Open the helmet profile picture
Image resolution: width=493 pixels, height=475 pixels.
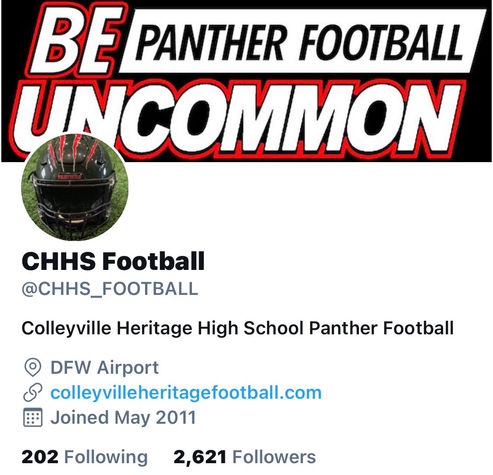click(x=75, y=187)
